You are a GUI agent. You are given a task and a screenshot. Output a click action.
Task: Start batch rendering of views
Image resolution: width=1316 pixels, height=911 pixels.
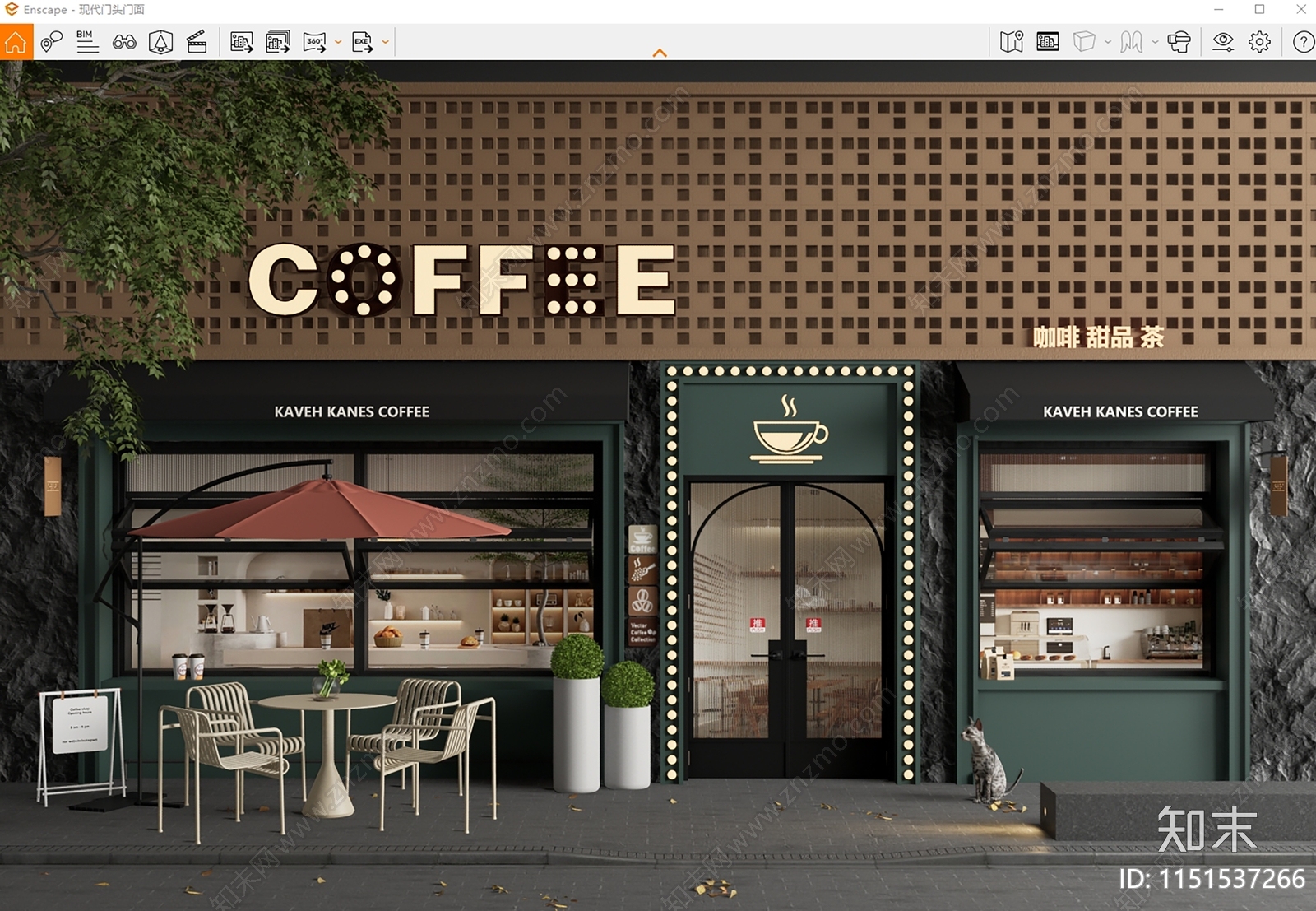[278, 42]
